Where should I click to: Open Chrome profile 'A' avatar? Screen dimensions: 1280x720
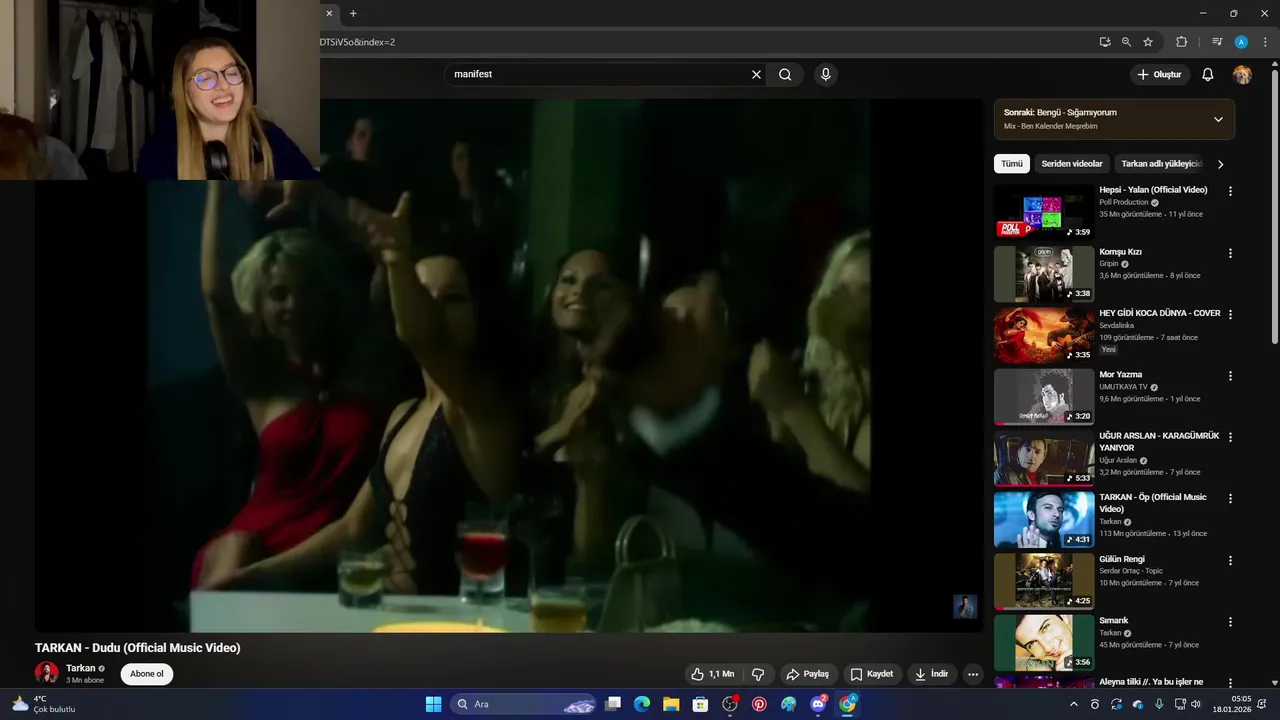[1241, 42]
